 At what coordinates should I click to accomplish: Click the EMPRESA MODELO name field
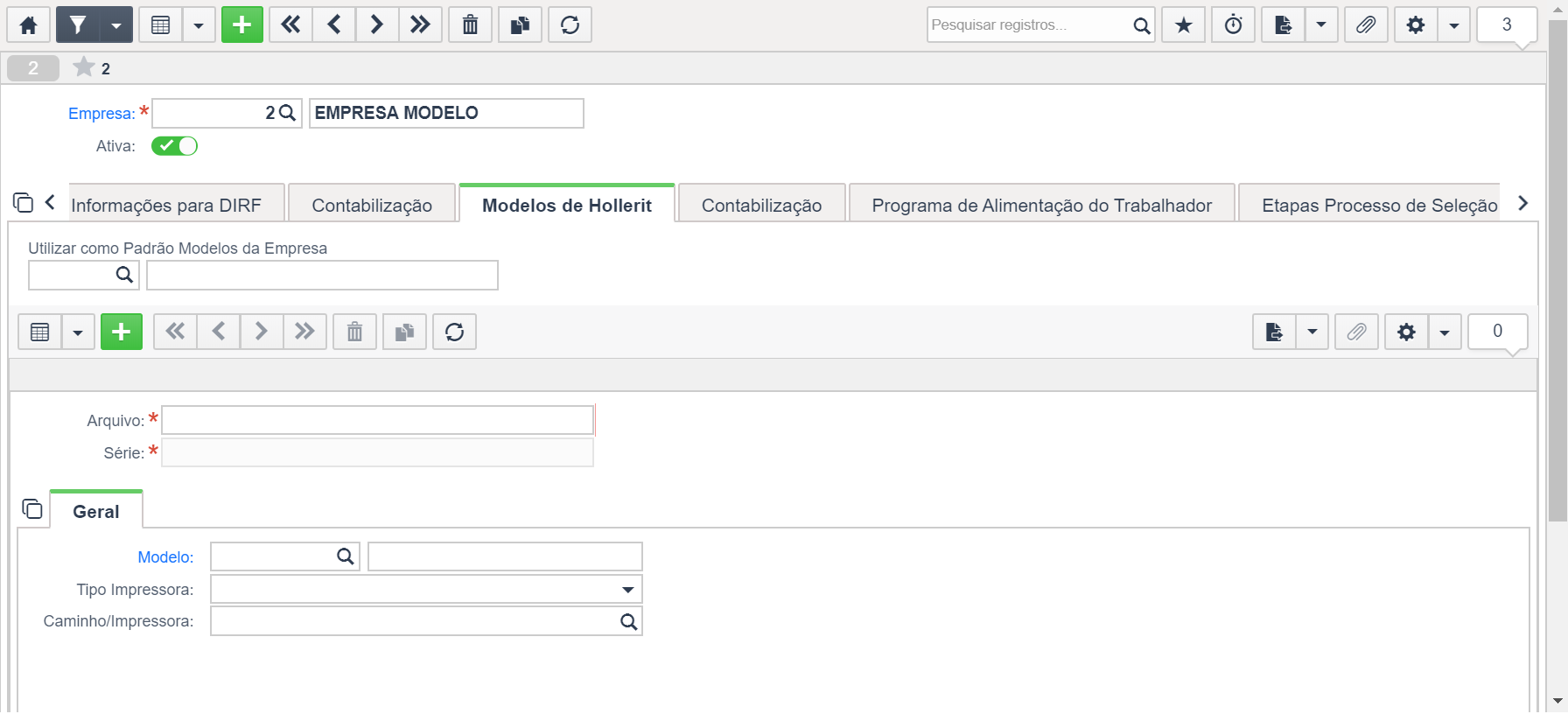click(446, 113)
